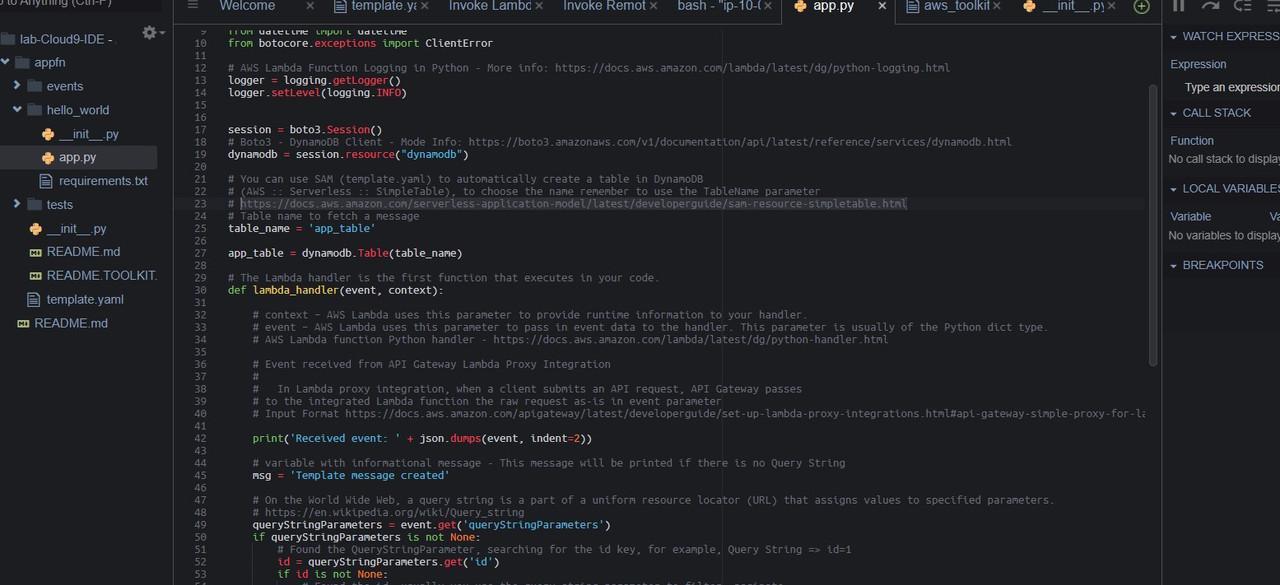1280x585 pixels.
Task: Select the events folder
Action: [65, 86]
